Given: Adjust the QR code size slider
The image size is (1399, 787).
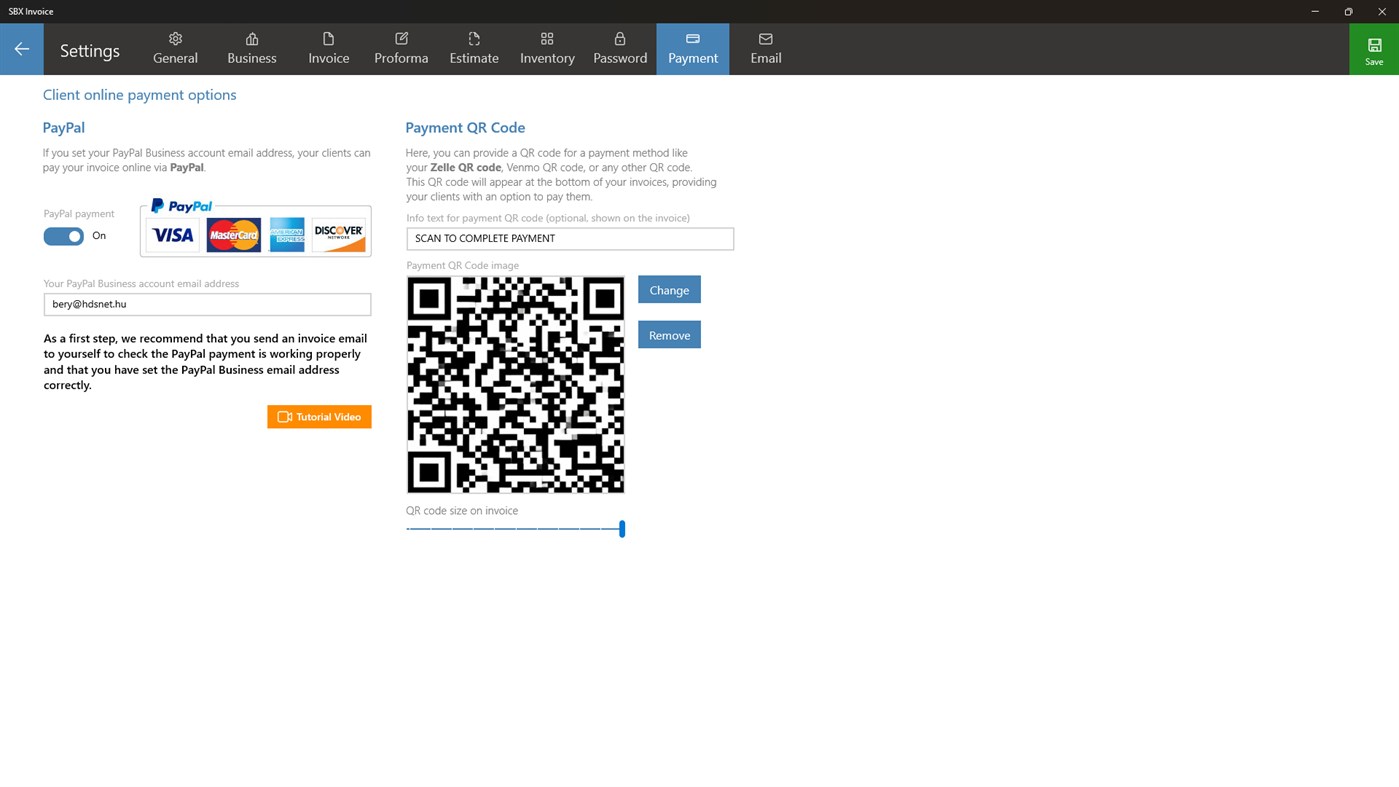Looking at the screenshot, I should pos(622,528).
